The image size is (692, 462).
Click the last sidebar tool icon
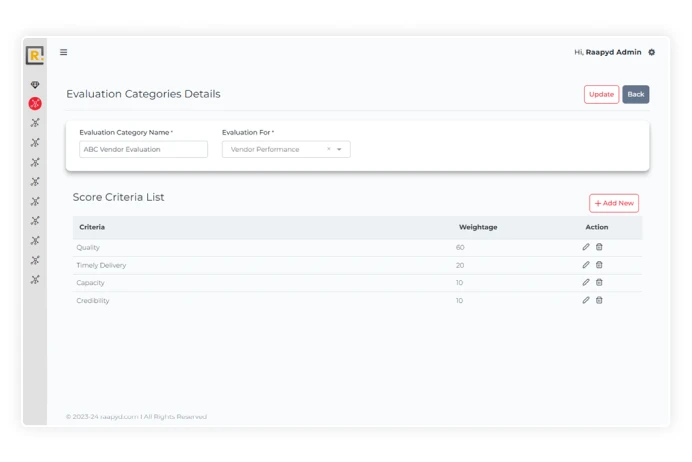[35, 280]
